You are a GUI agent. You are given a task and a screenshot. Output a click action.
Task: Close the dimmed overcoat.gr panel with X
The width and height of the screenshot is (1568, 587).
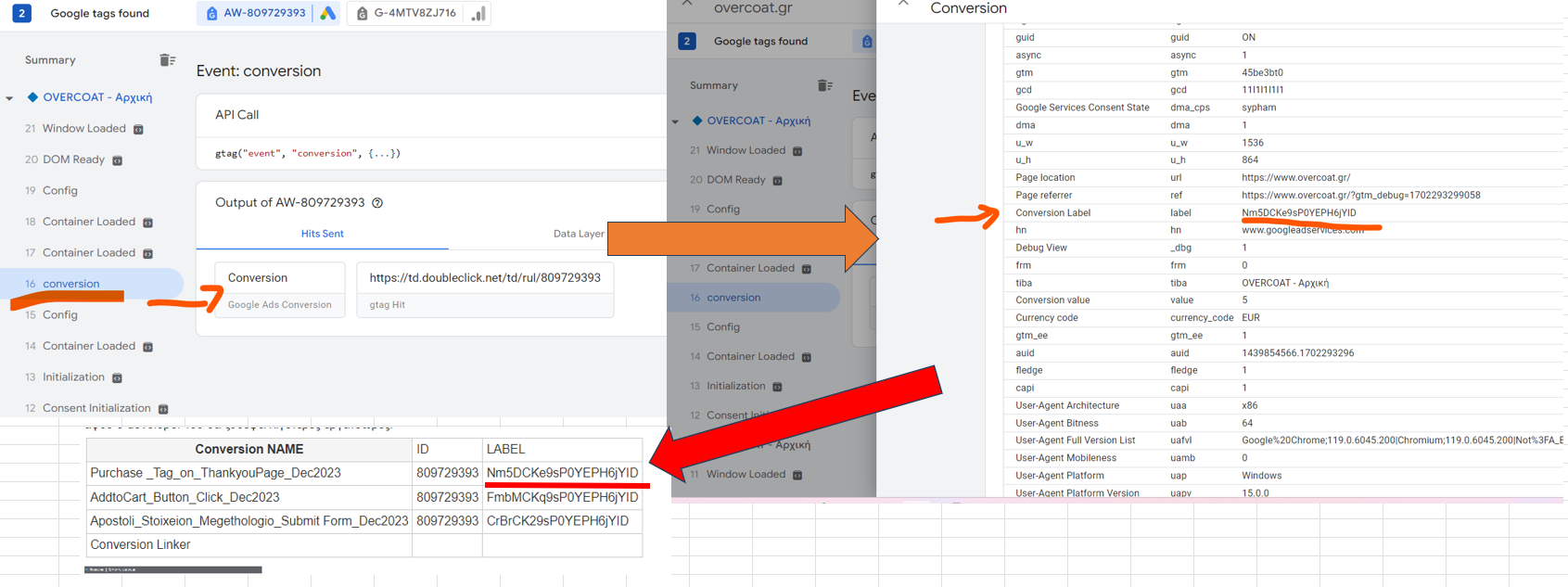[687, 4]
